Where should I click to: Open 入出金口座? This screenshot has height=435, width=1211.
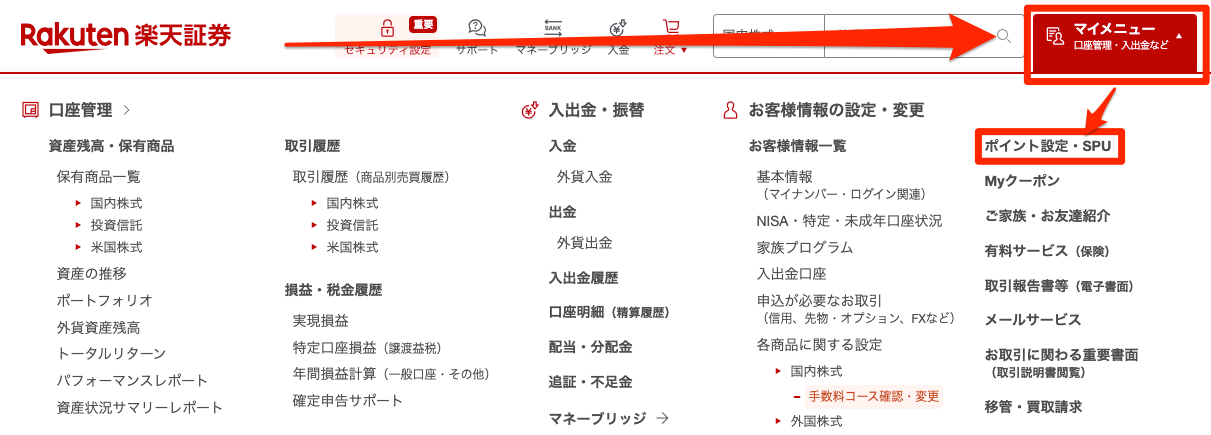[792, 273]
